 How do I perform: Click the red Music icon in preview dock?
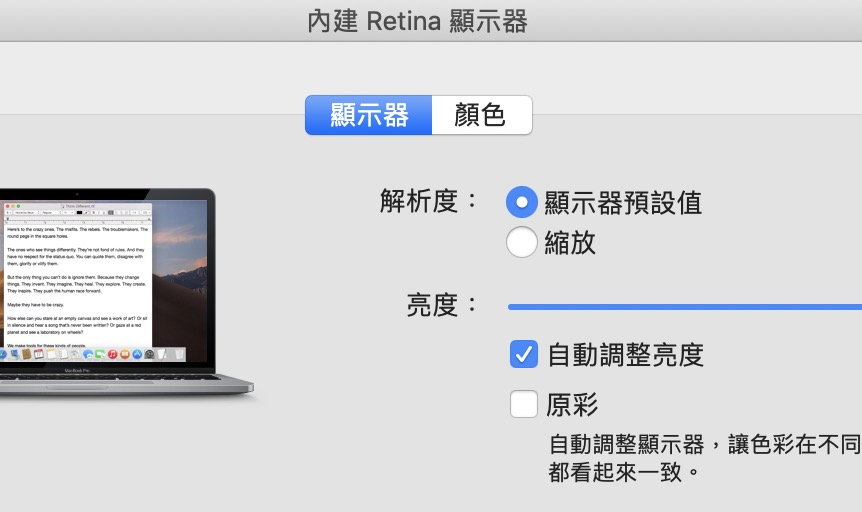click(112, 354)
